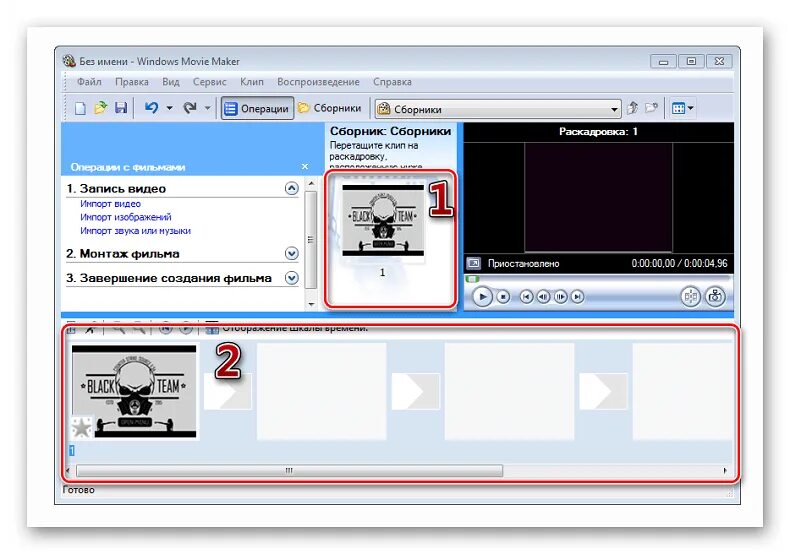This screenshot has height=554, width=790.
Task: Select clip thumbnail 1 in collection
Action: pyautogui.click(x=383, y=221)
